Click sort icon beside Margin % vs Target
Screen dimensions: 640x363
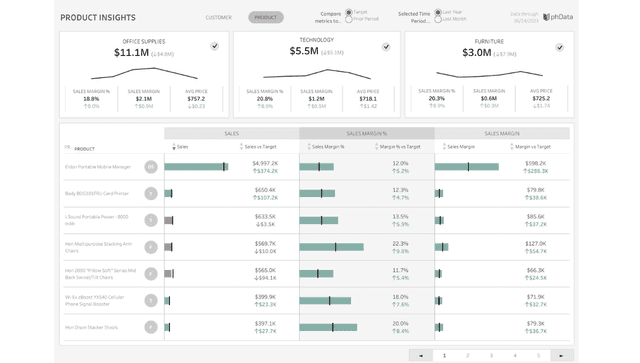point(376,147)
